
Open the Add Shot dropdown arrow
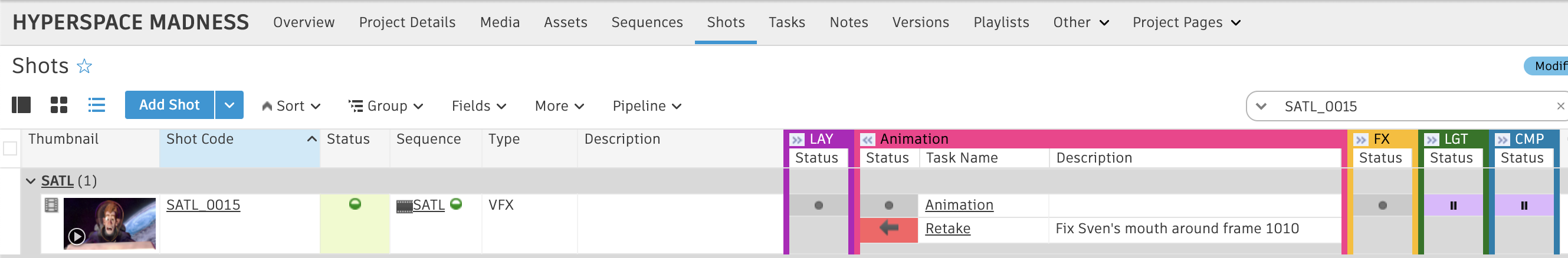(229, 105)
